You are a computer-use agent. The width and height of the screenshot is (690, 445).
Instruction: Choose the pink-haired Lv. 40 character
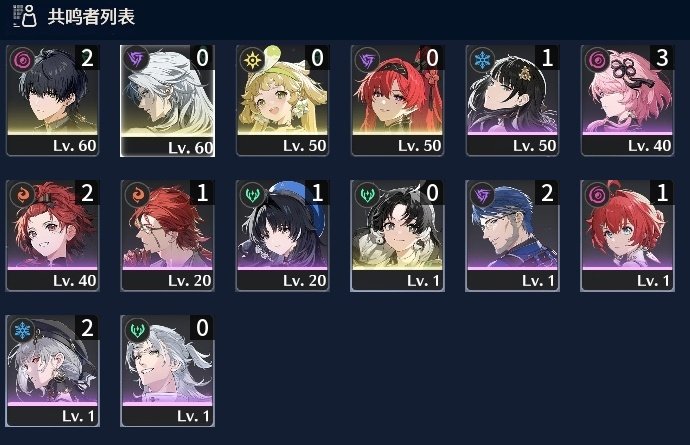[627, 100]
